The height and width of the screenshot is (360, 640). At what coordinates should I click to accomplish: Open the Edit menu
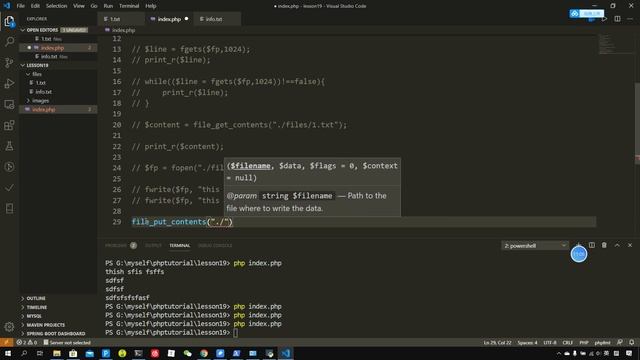(35, 6)
